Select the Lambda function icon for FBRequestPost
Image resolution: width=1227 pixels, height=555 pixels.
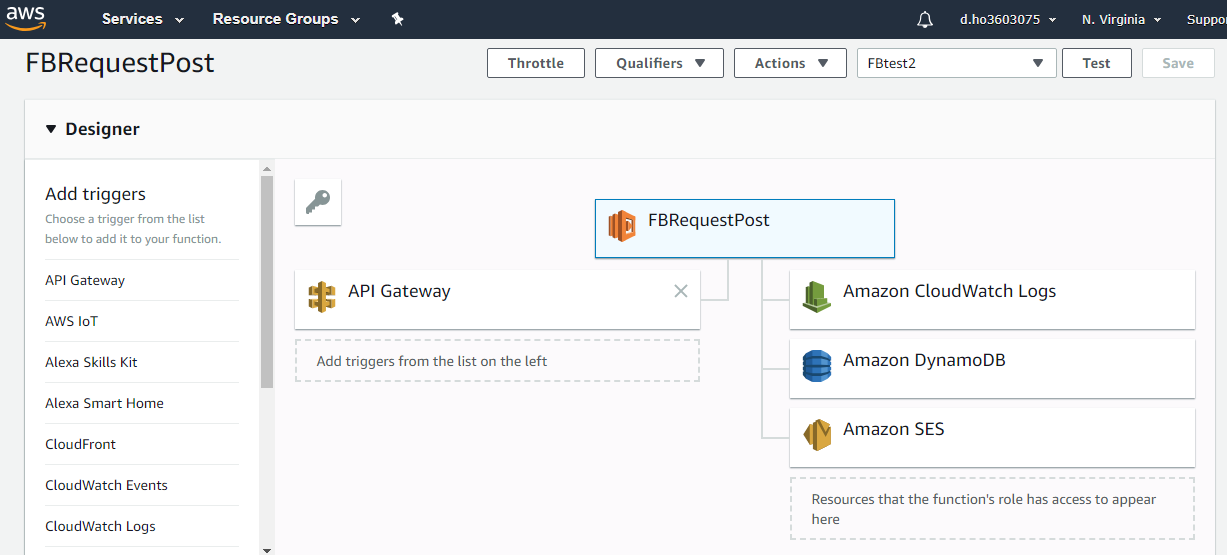pos(622,225)
